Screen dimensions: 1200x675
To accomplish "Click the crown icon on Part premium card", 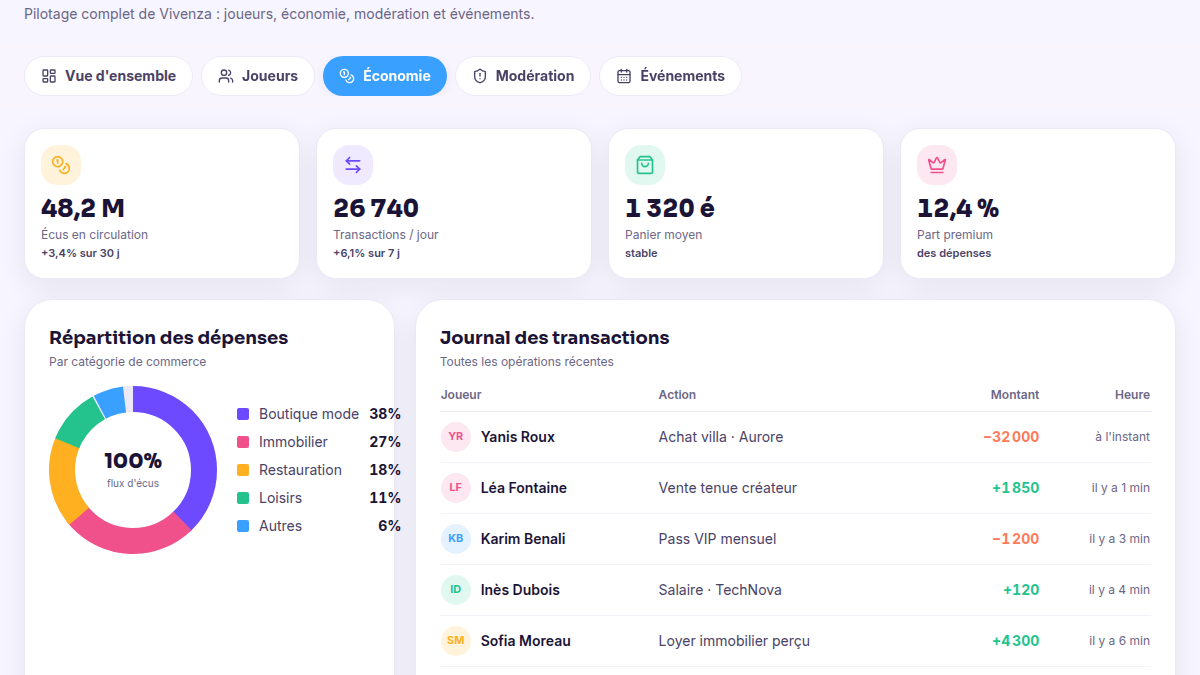I will [937, 165].
